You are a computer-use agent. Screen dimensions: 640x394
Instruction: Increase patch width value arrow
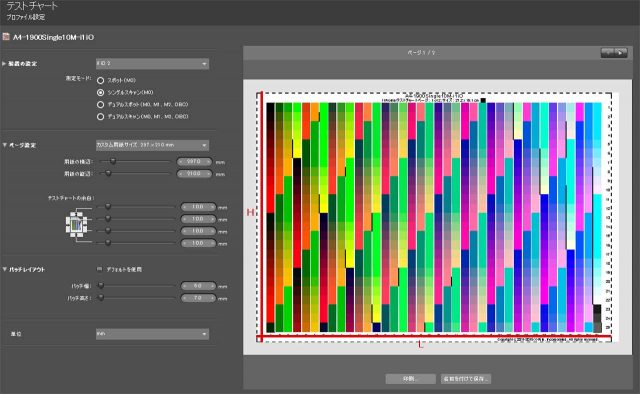(212, 286)
